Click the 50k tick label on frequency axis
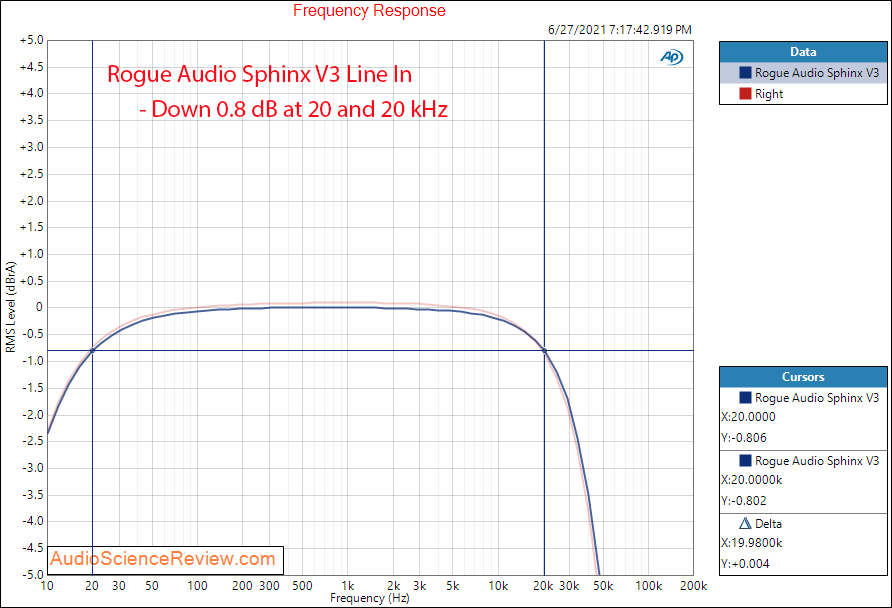The height and width of the screenshot is (608, 892). point(603,586)
